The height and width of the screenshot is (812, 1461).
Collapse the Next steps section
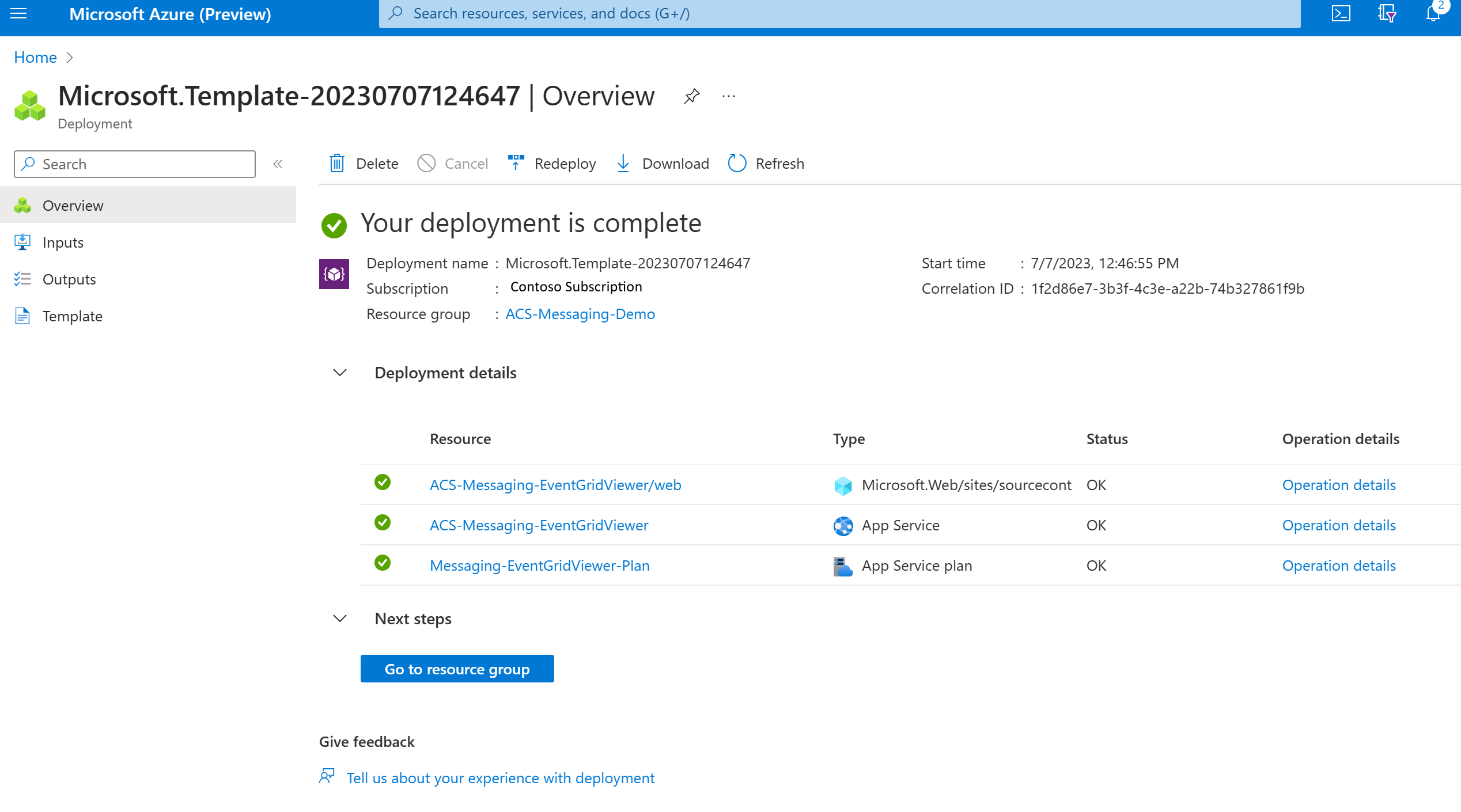point(340,619)
